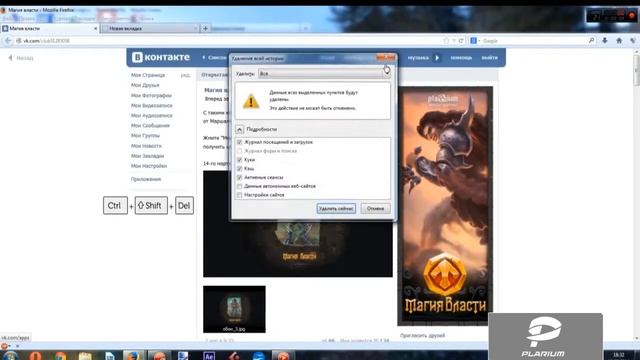Click the After Effects icon in taskbar
This screenshot has height=360, width=640.
pyautogui.click(x=209, y=356)
